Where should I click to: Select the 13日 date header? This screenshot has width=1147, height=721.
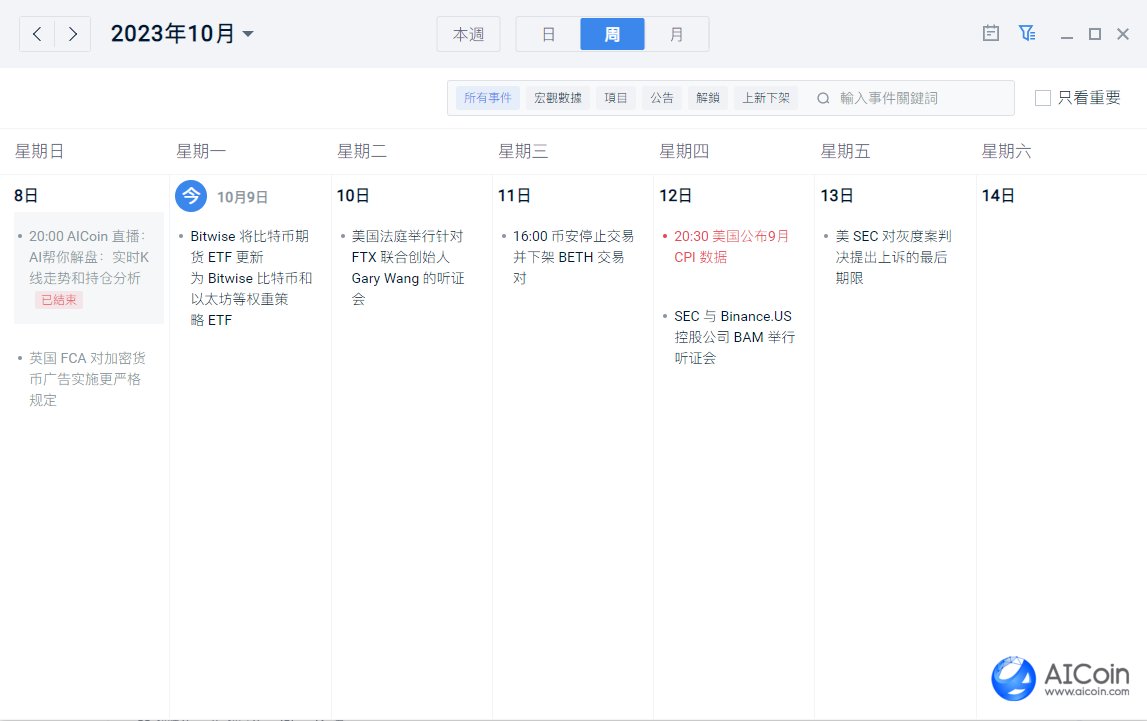coord(837,196)
